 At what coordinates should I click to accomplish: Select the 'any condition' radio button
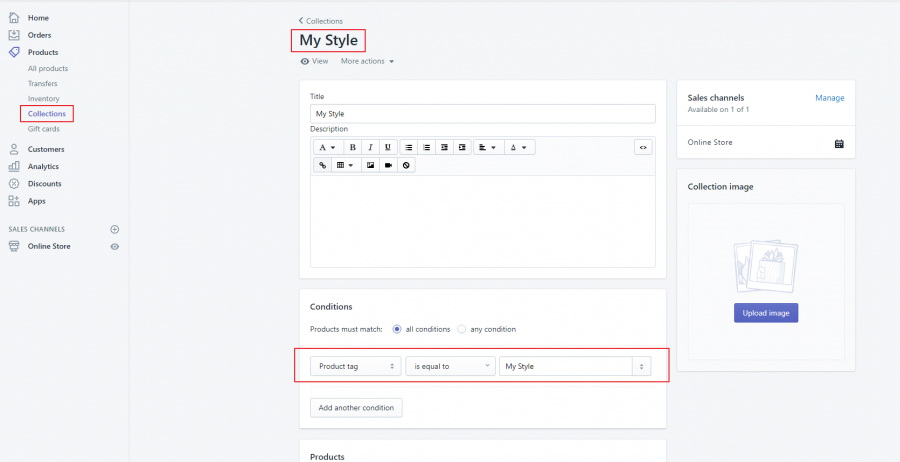(x=461, y=329)
